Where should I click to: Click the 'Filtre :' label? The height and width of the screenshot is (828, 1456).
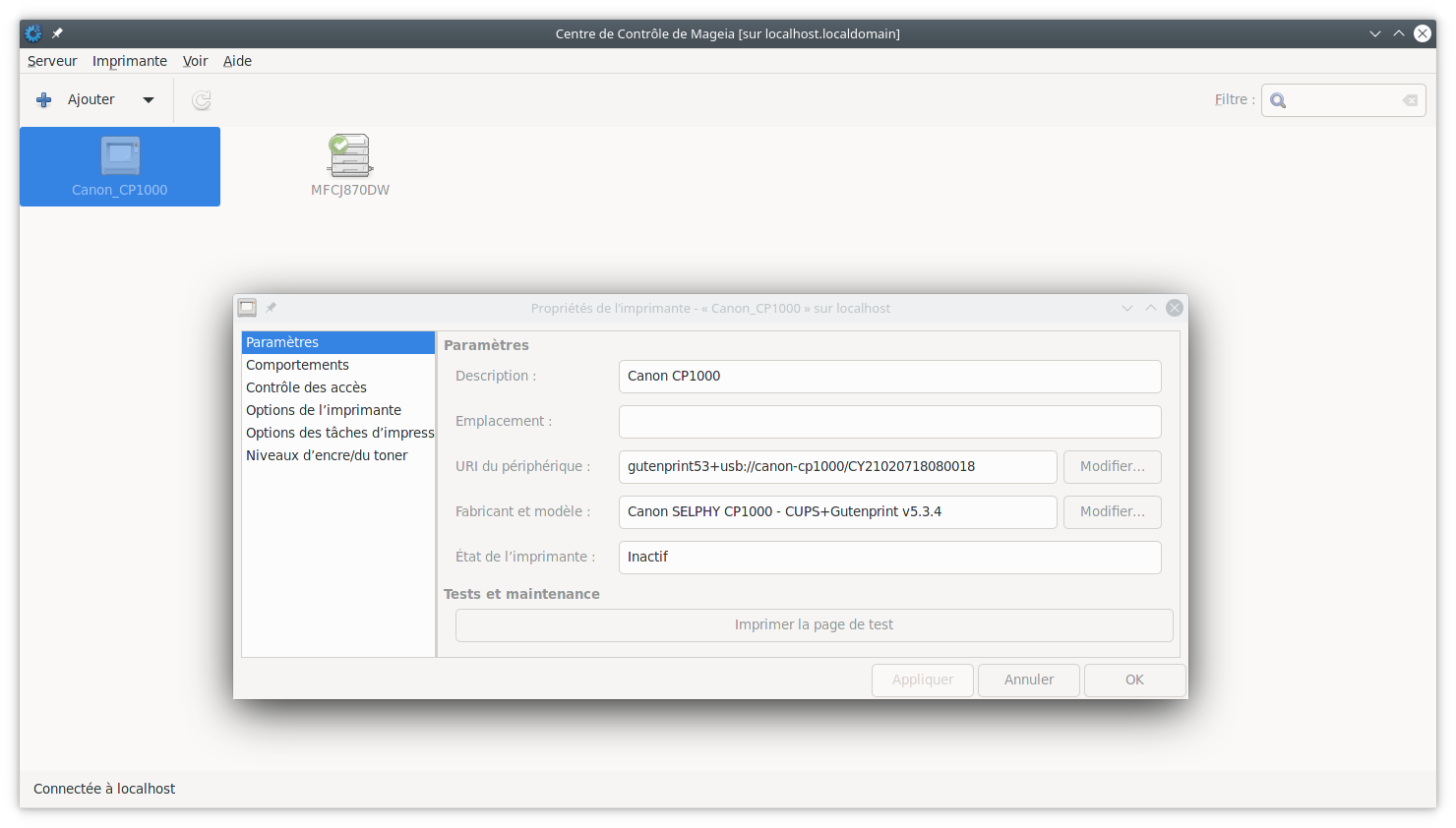[x=1235, y=99]
